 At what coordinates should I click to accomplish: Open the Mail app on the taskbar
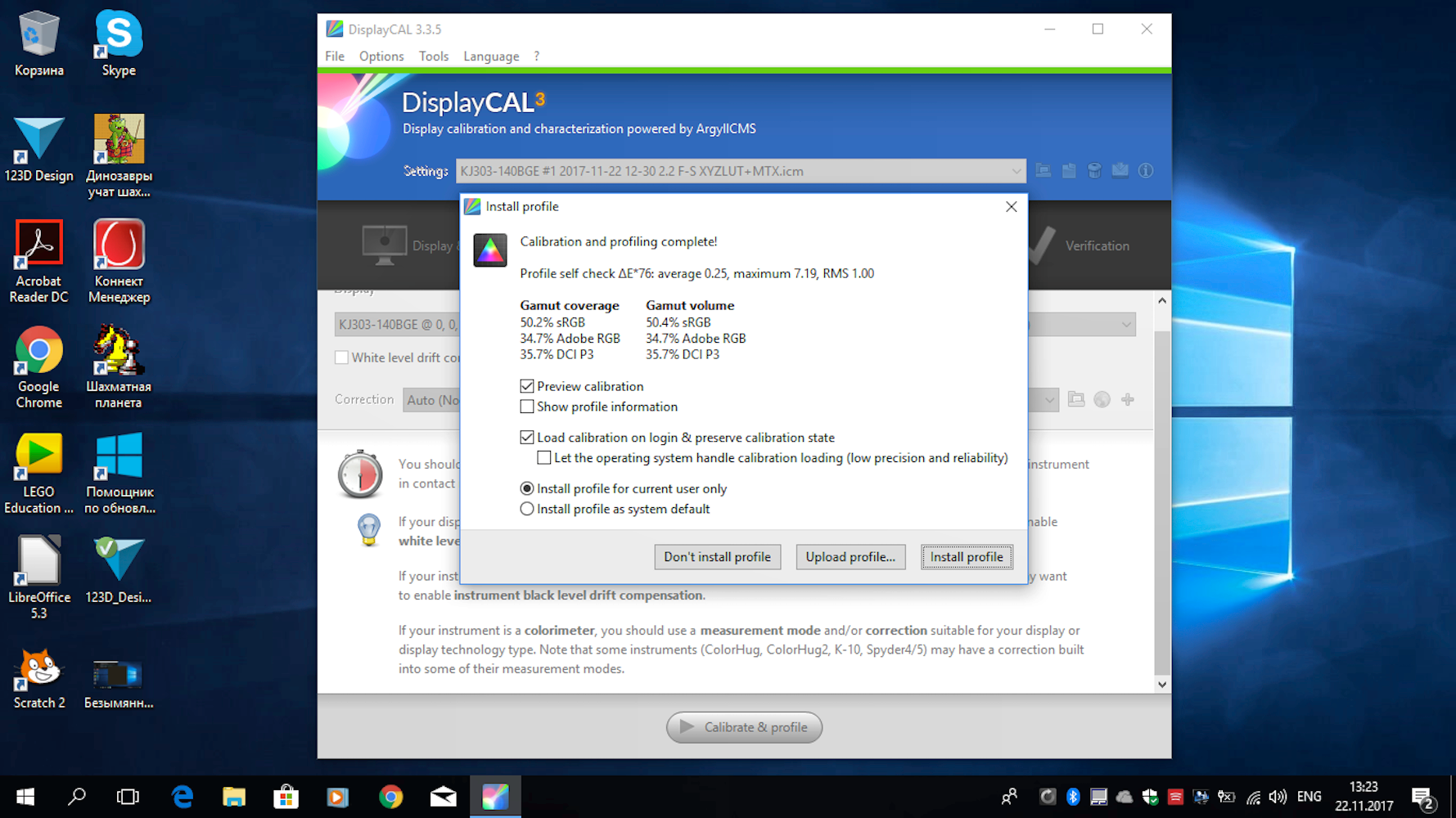point(443,797)
